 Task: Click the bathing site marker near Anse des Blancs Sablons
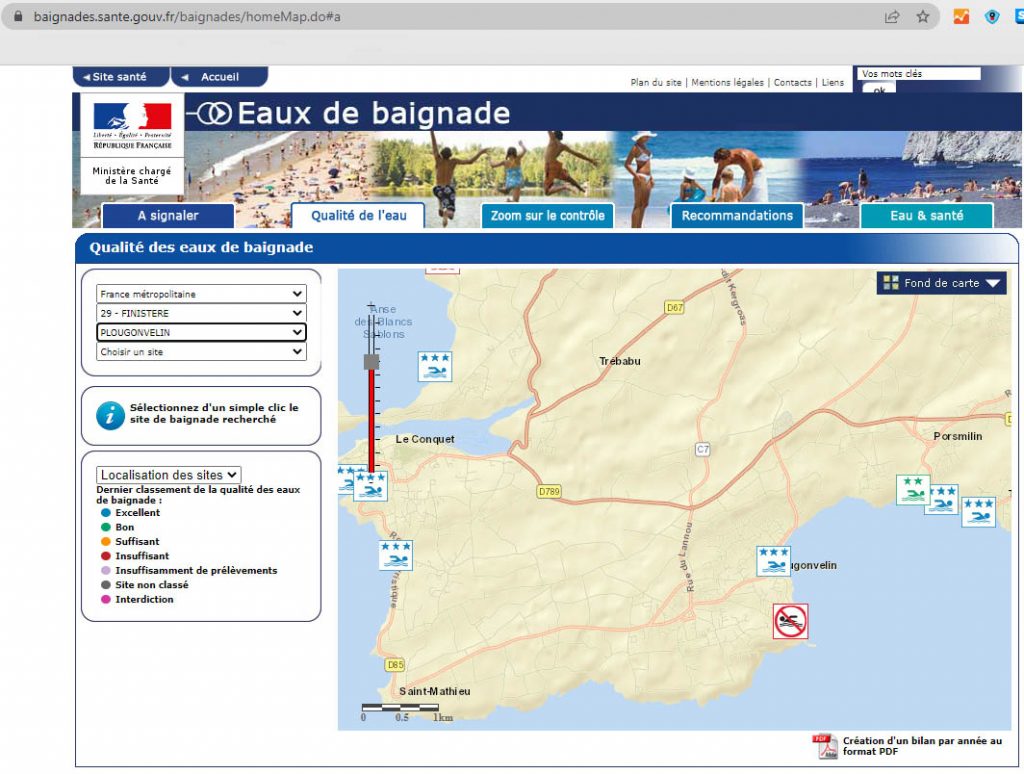point(435,366)
